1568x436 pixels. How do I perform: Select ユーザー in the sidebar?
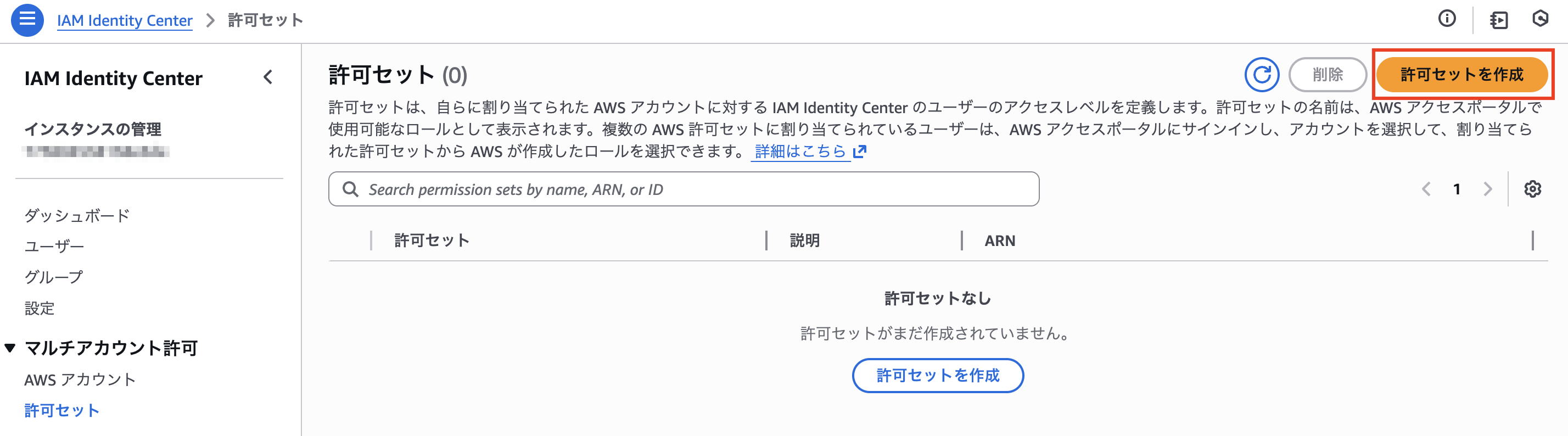54,246
